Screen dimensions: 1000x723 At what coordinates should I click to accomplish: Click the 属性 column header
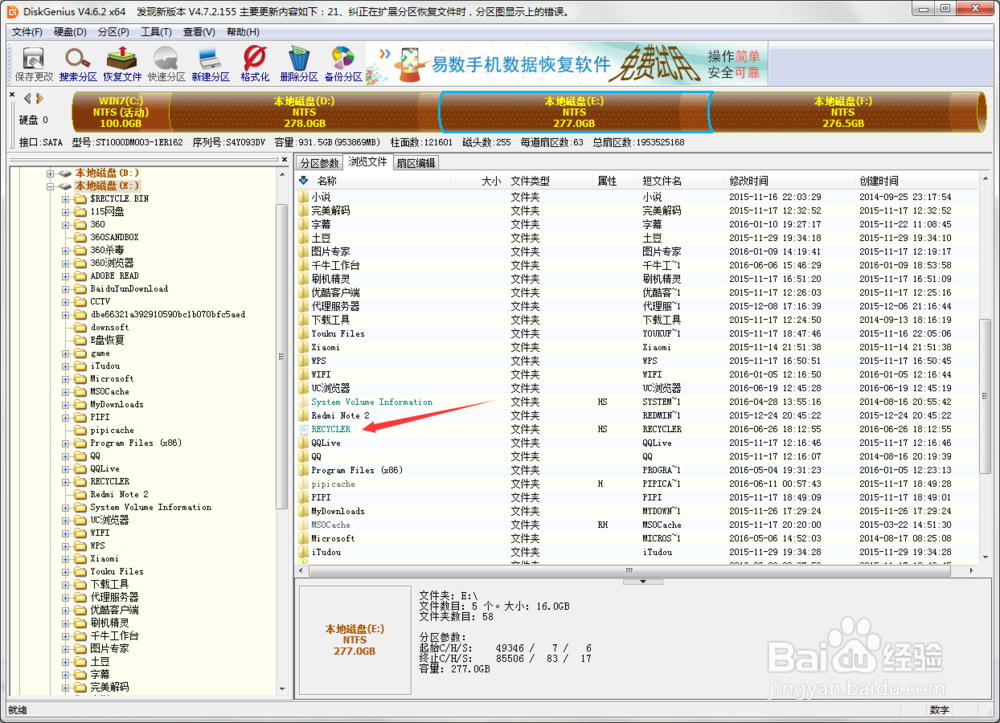(615, 181)
